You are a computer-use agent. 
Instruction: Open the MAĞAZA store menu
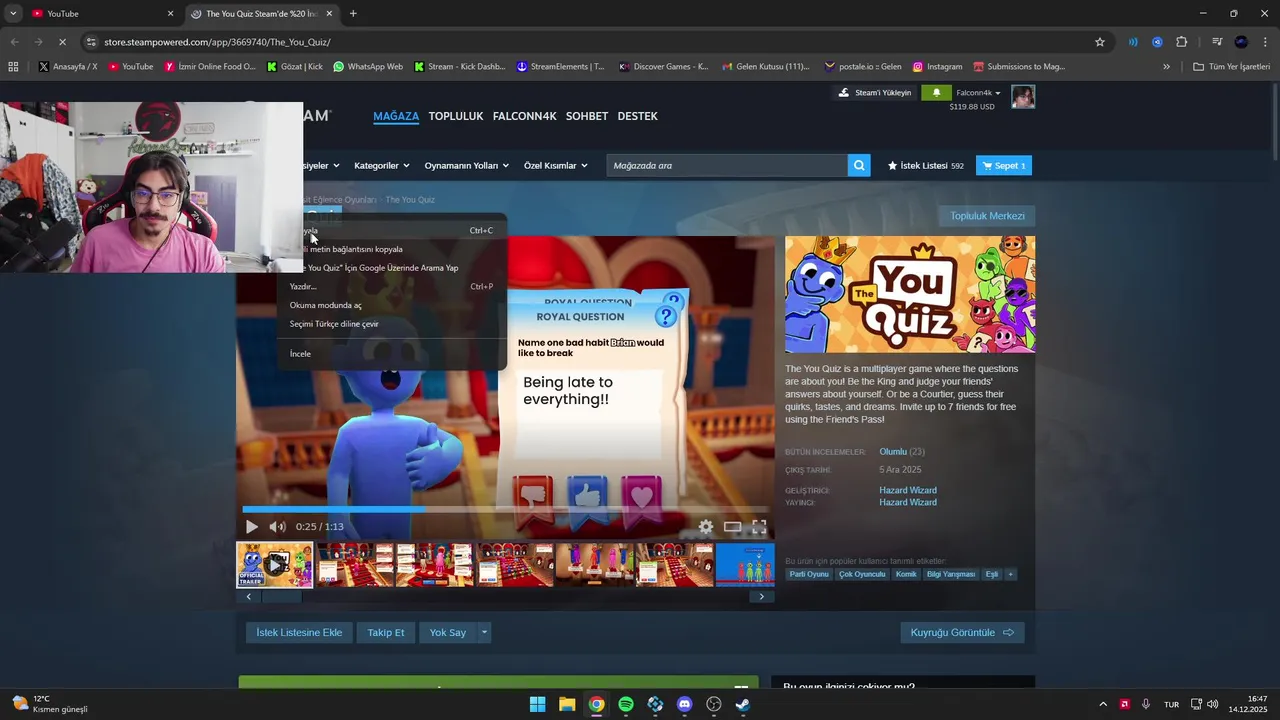click(396, 116)
